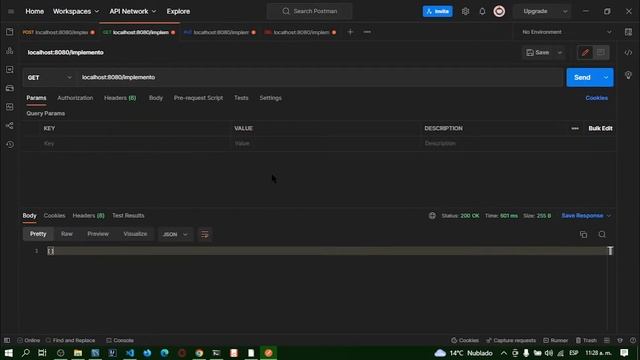This screenshot has height=360, width=640.
Task: Open Collections in the left sidebar
Action: (10, 32)
